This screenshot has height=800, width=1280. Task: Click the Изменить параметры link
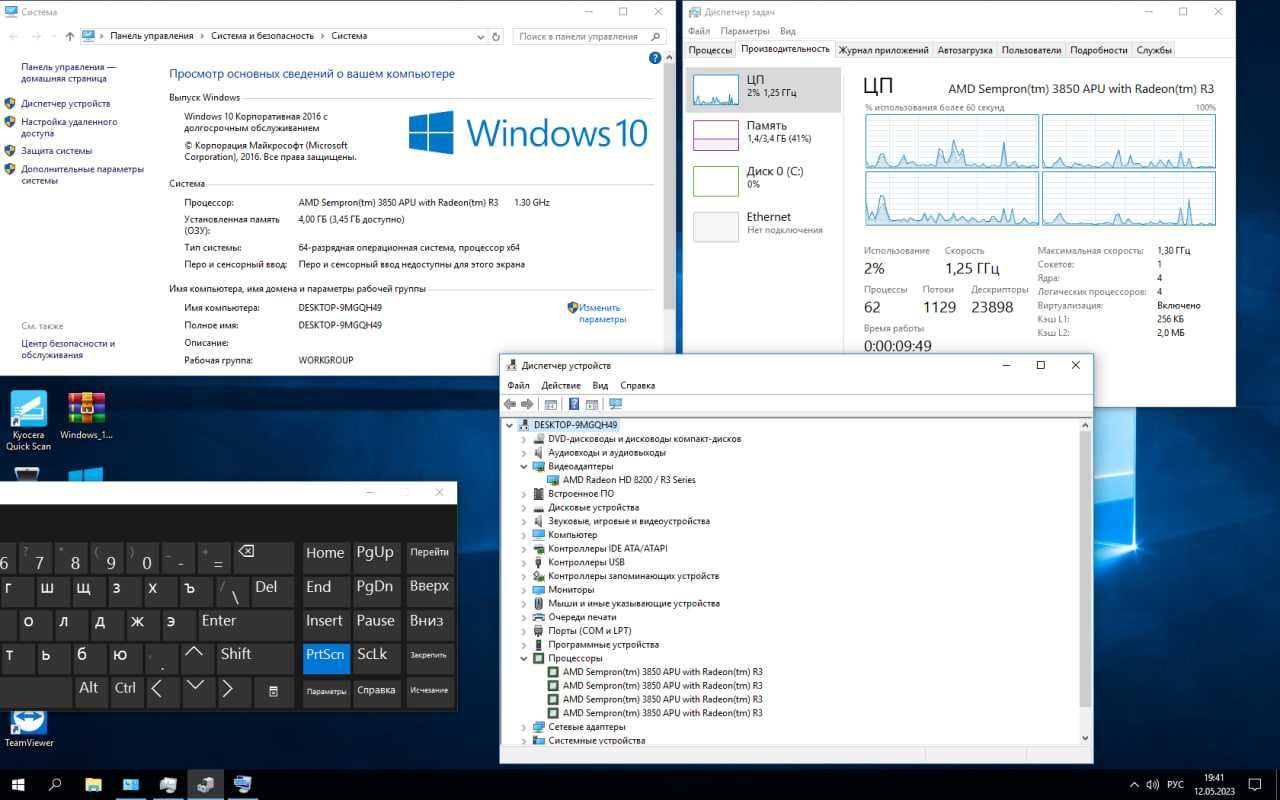click(602, 314)
